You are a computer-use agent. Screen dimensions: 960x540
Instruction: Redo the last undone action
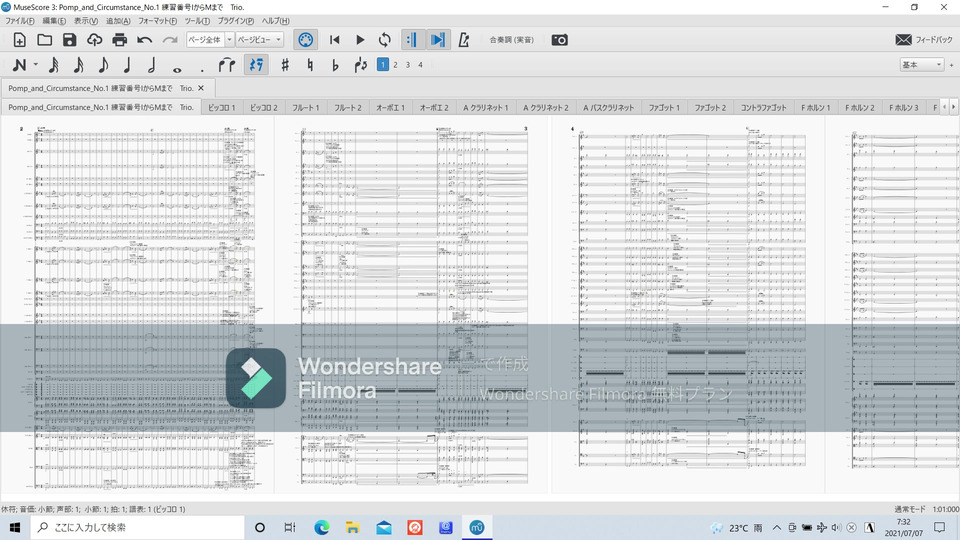(170, 40)
